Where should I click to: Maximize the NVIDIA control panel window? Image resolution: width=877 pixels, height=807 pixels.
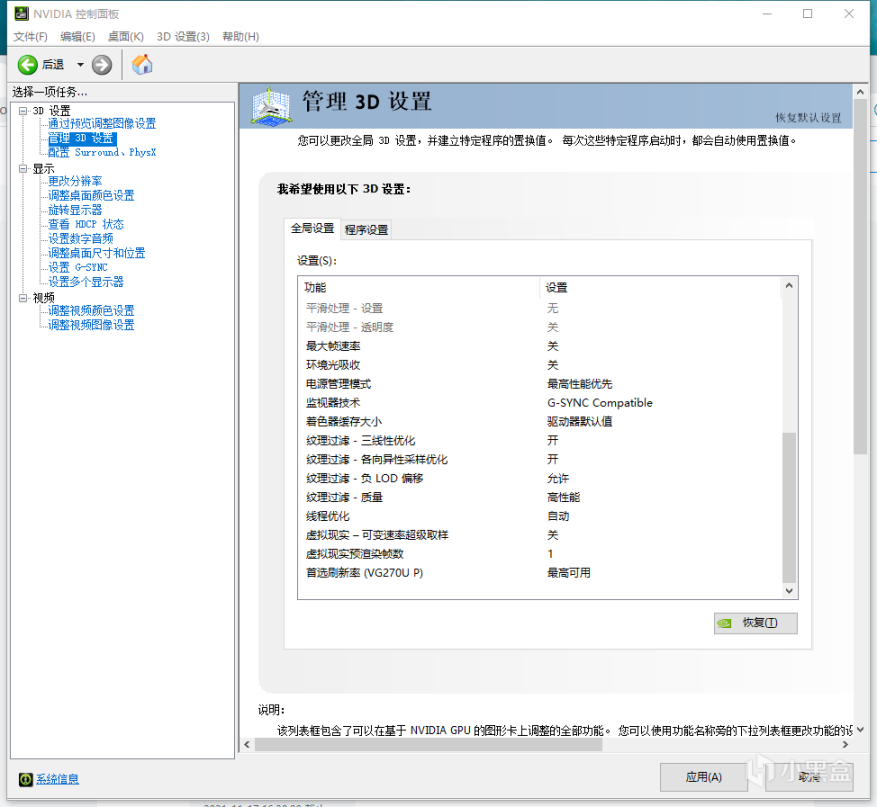click(808, 14)
